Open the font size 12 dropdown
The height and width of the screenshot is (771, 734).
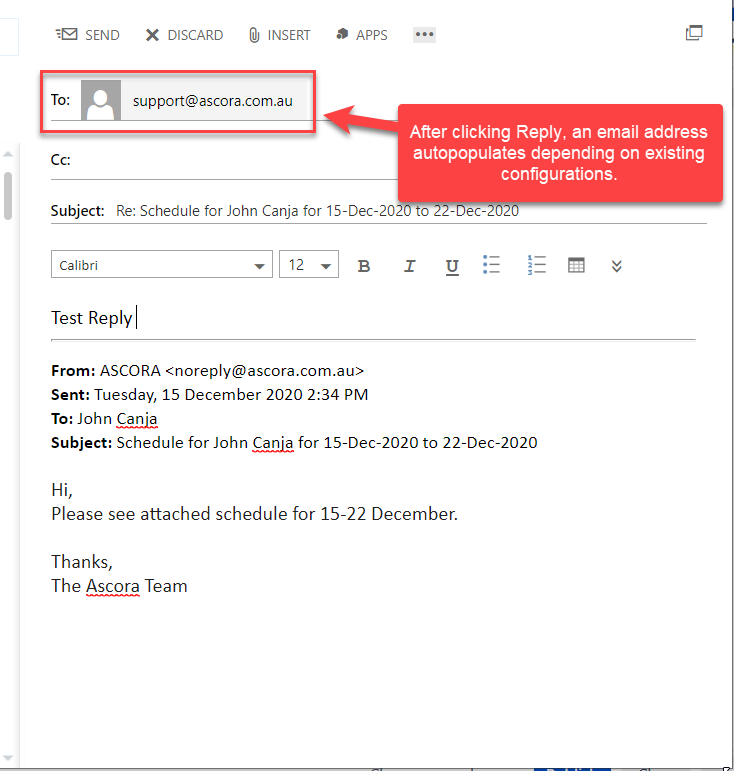309,265
